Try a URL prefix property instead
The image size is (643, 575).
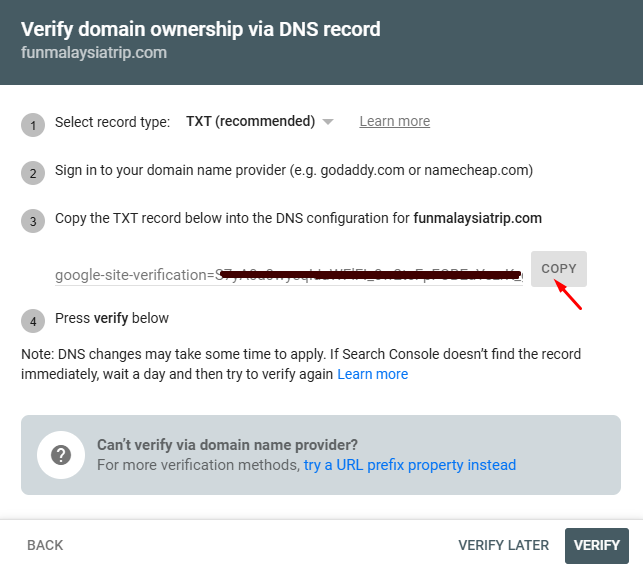point(410,465)
